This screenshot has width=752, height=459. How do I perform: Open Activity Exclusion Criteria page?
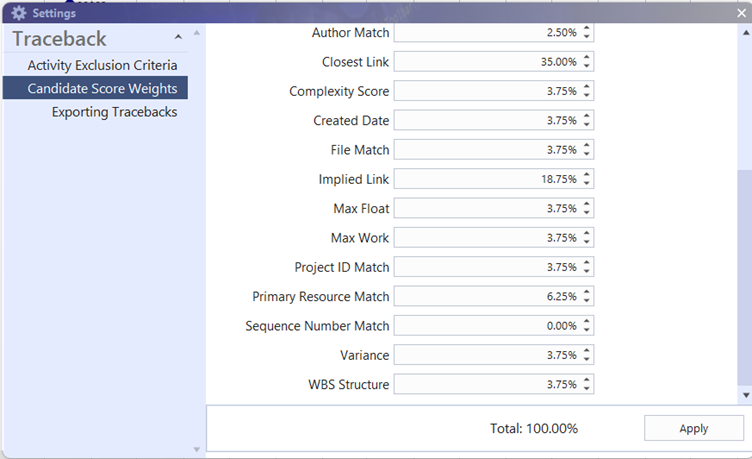[102, 65]
